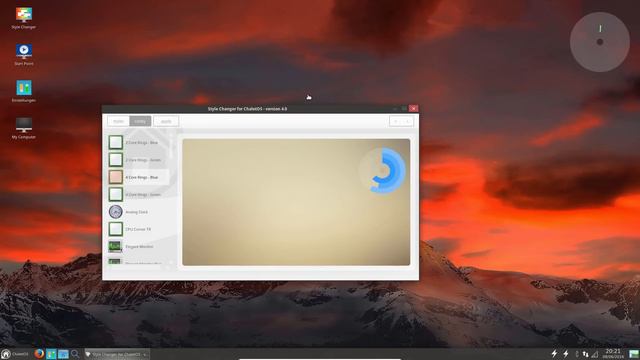Open the My Computer desktop icon
The image size is (640, 360).
click(x=24, y=128)
